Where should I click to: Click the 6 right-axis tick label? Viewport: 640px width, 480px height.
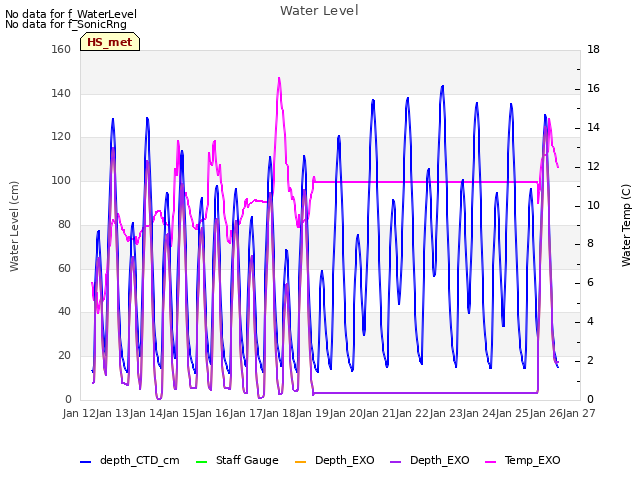[590, 282]
